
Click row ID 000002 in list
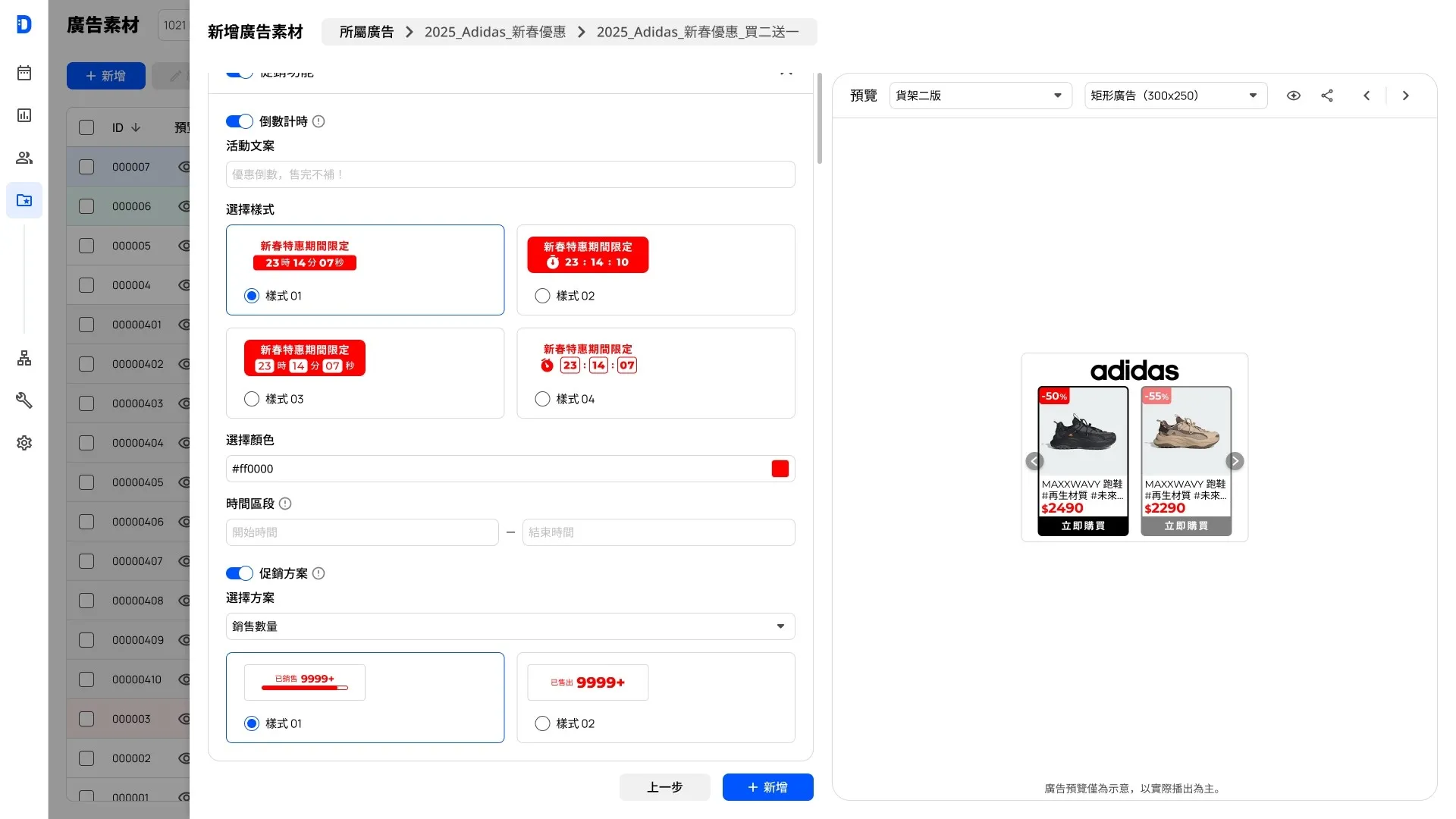131,758
